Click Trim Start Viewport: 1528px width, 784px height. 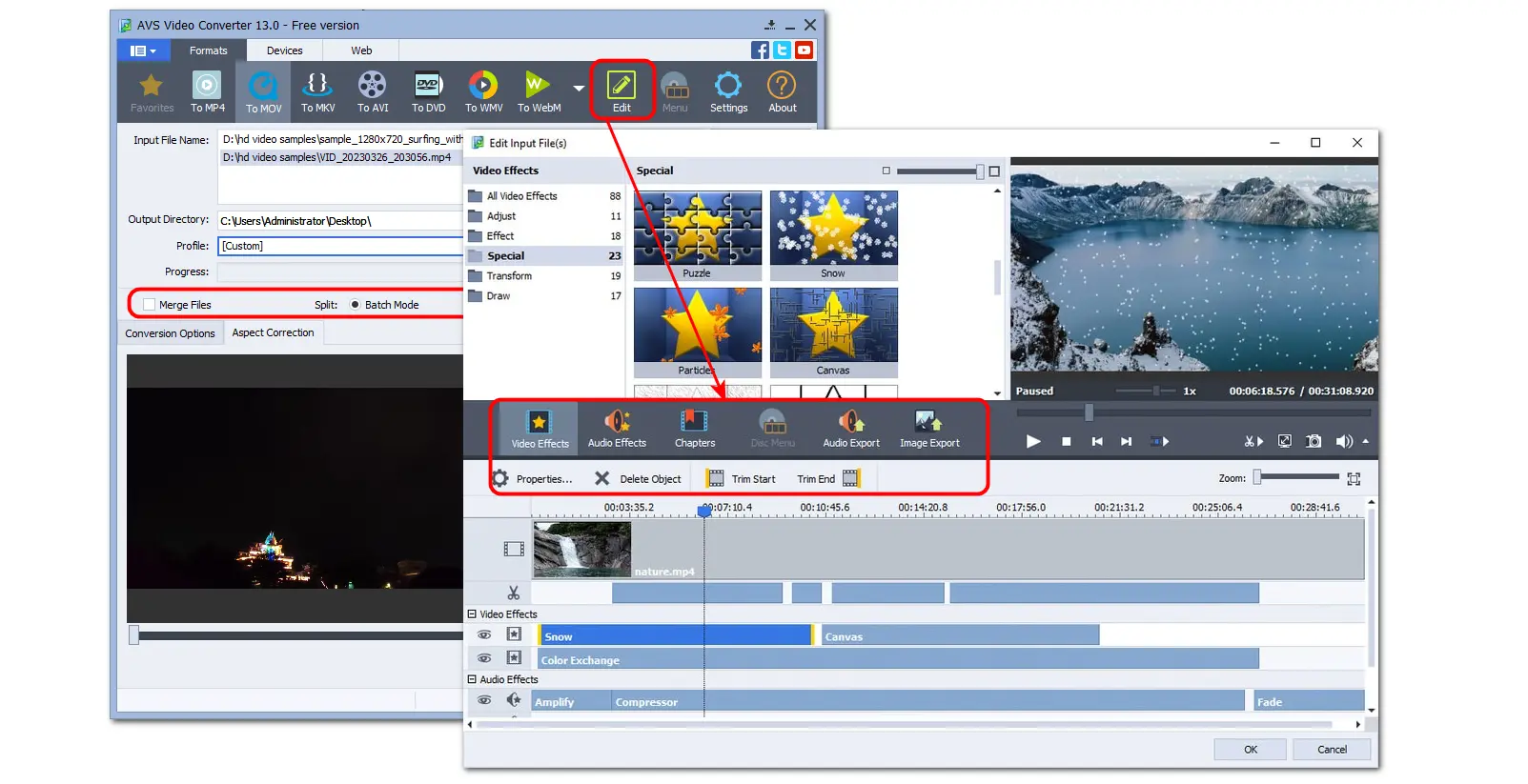pos(741,478)
